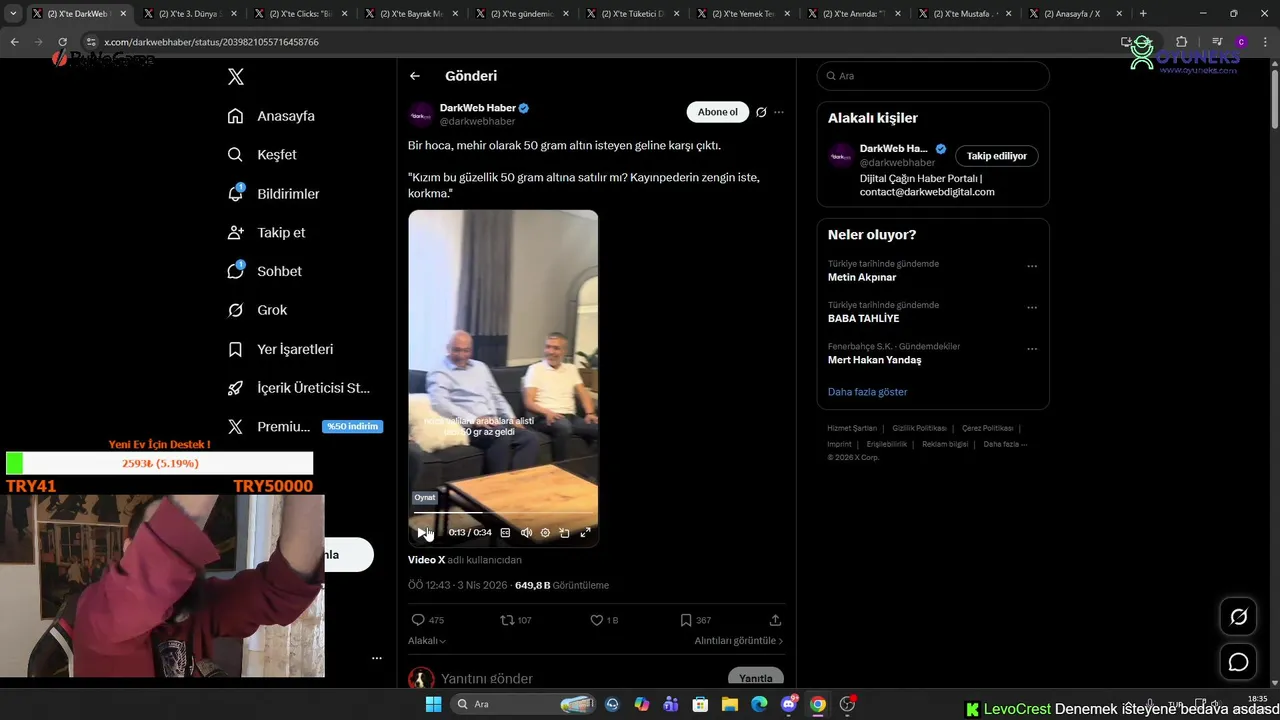Go back with the Gönderi arrow

click(415, 76)
